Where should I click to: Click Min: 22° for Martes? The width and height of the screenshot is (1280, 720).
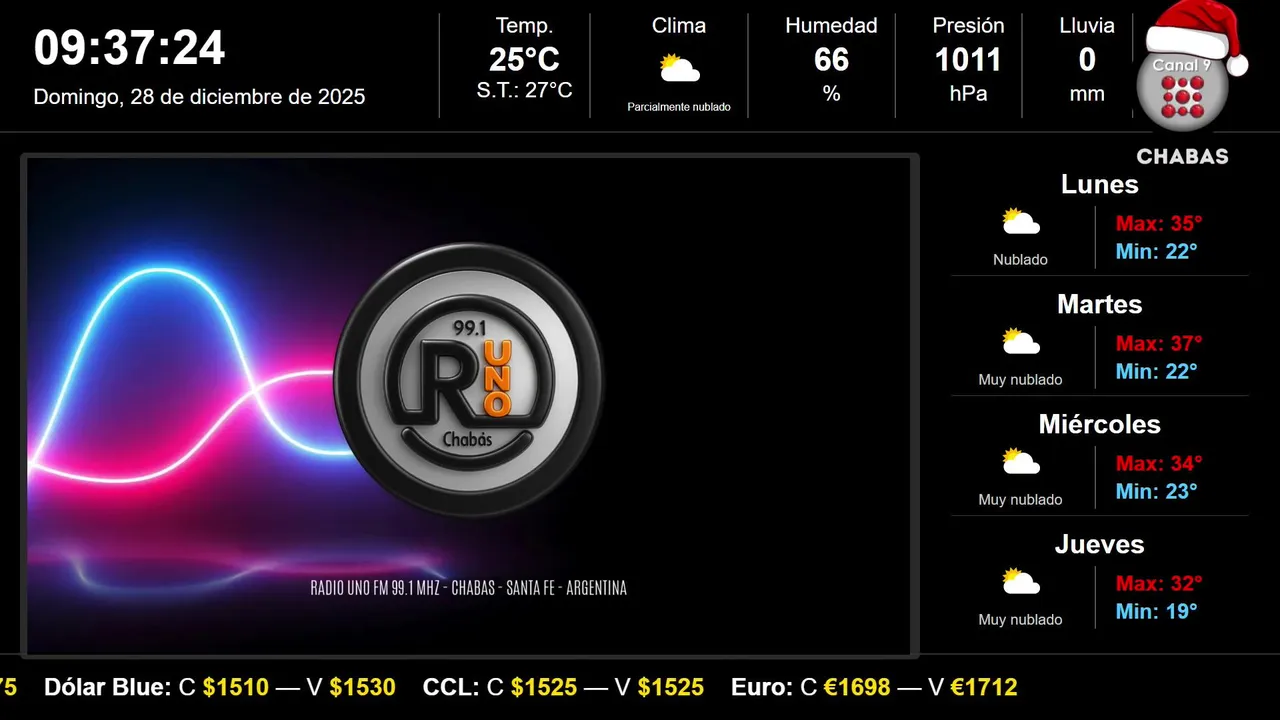pyautogui.click(x=1156, y=372)
